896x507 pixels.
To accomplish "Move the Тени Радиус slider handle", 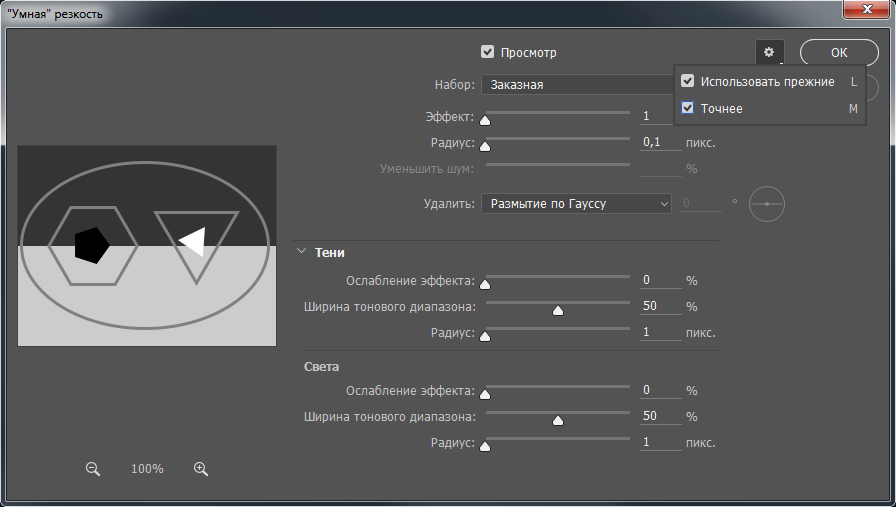I will (485, 337).
